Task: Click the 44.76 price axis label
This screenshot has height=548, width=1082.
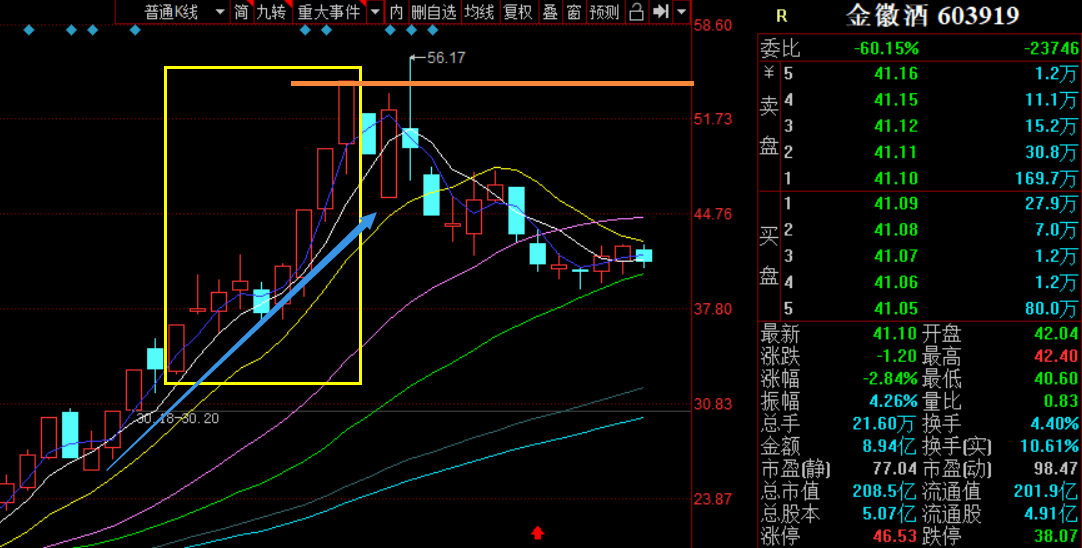Action: coord(714,214)
